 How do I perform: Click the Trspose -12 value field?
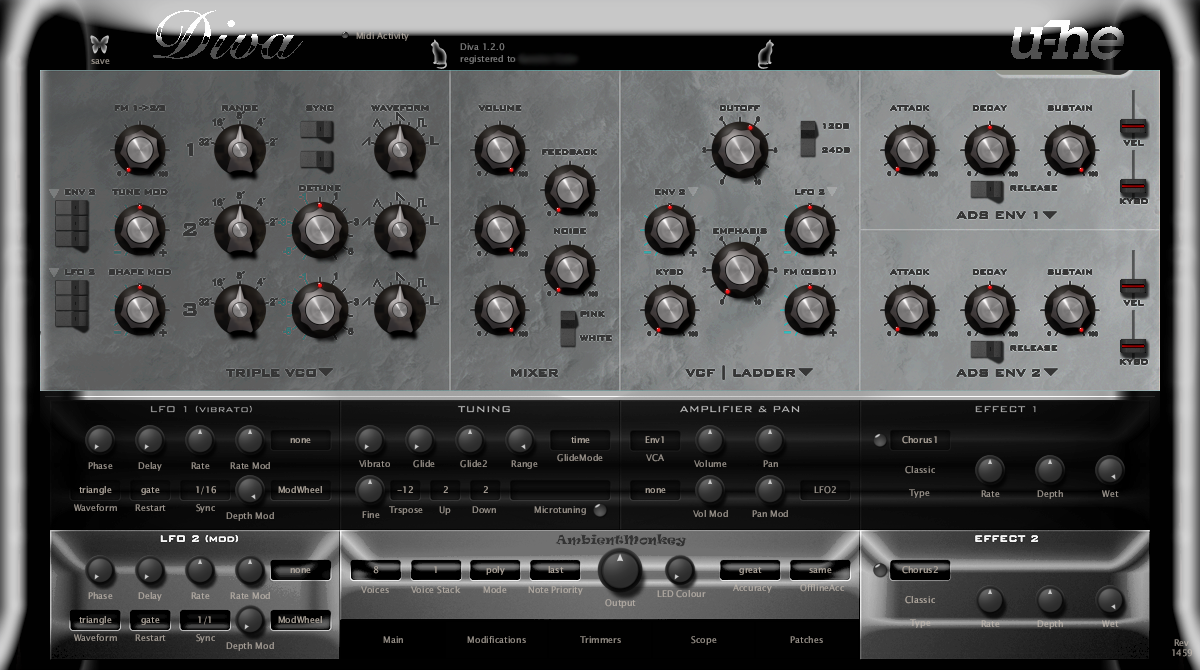pyautogui.click(x=405, y=490)
